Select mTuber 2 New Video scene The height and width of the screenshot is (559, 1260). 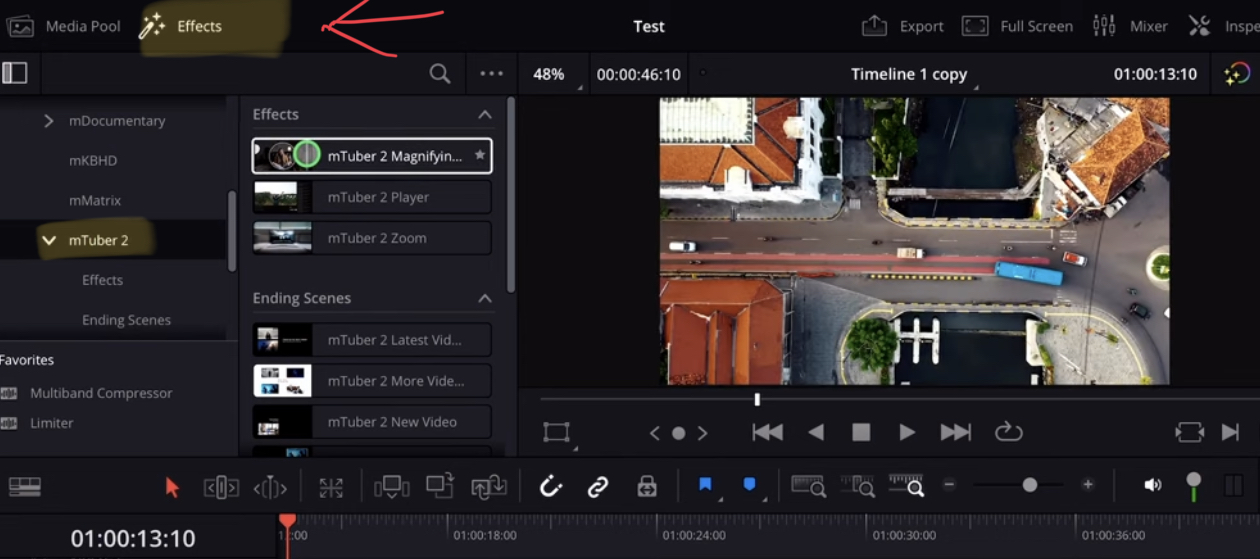point(371,422)
